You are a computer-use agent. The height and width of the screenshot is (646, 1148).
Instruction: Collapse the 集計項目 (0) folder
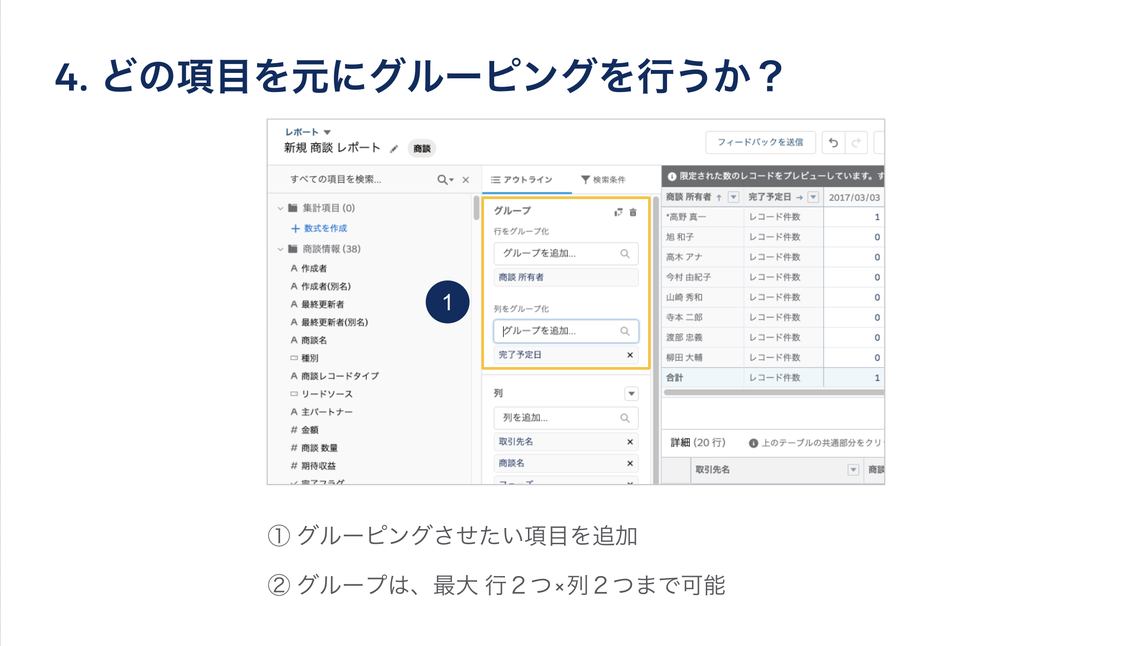pyautogui.click(x=280, y=208)
